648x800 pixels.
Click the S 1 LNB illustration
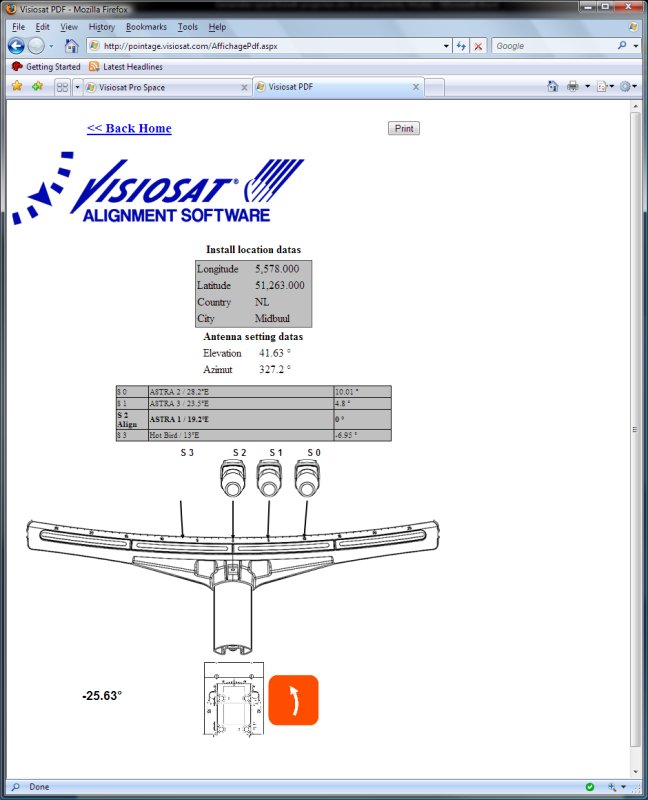[269, 478]
